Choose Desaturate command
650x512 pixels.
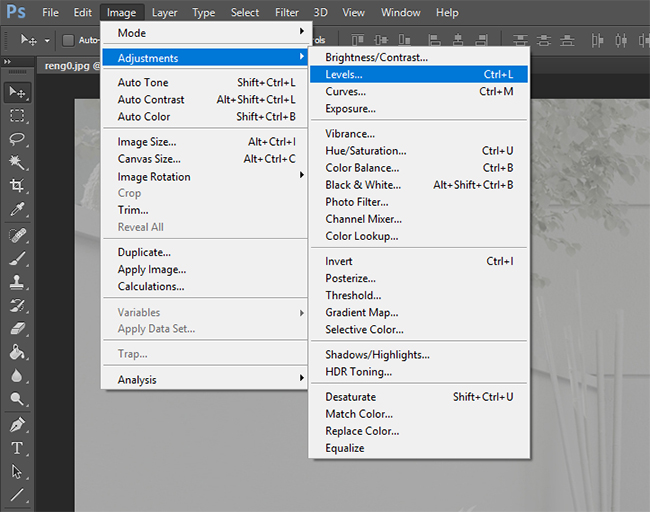click(419, 397)
